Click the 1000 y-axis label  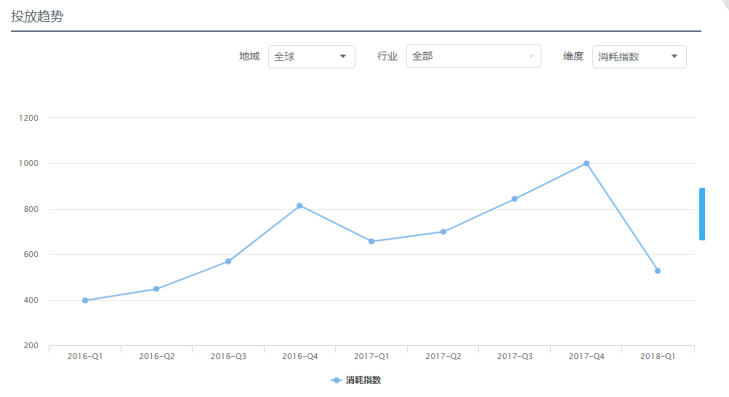[28, 164]
